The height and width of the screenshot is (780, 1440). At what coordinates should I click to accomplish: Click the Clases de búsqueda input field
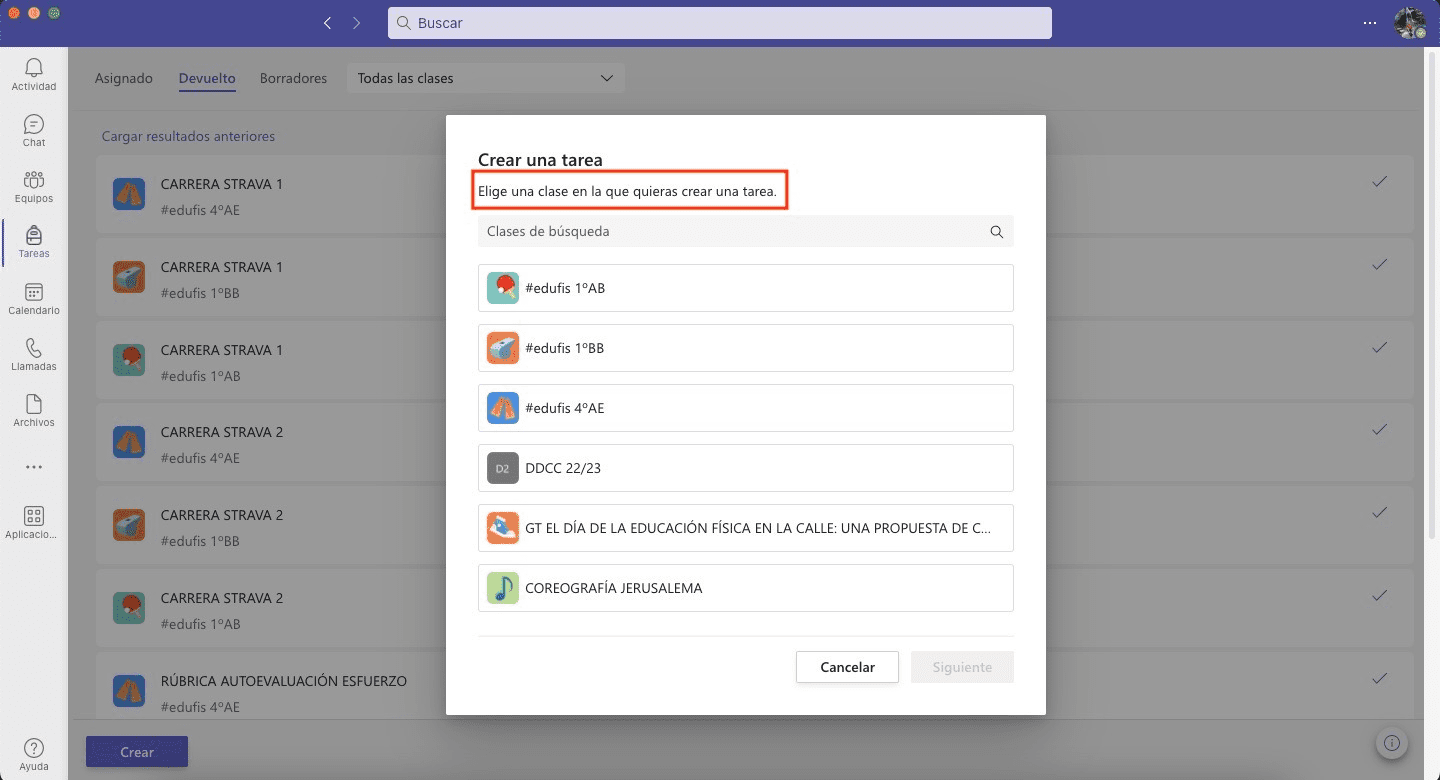point(730,232)
